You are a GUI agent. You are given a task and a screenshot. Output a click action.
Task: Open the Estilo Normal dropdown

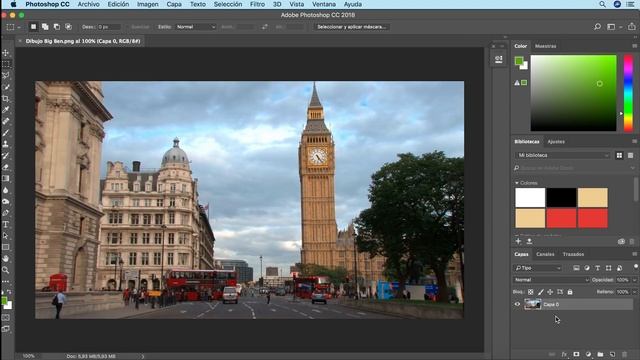tap(196, 27)
